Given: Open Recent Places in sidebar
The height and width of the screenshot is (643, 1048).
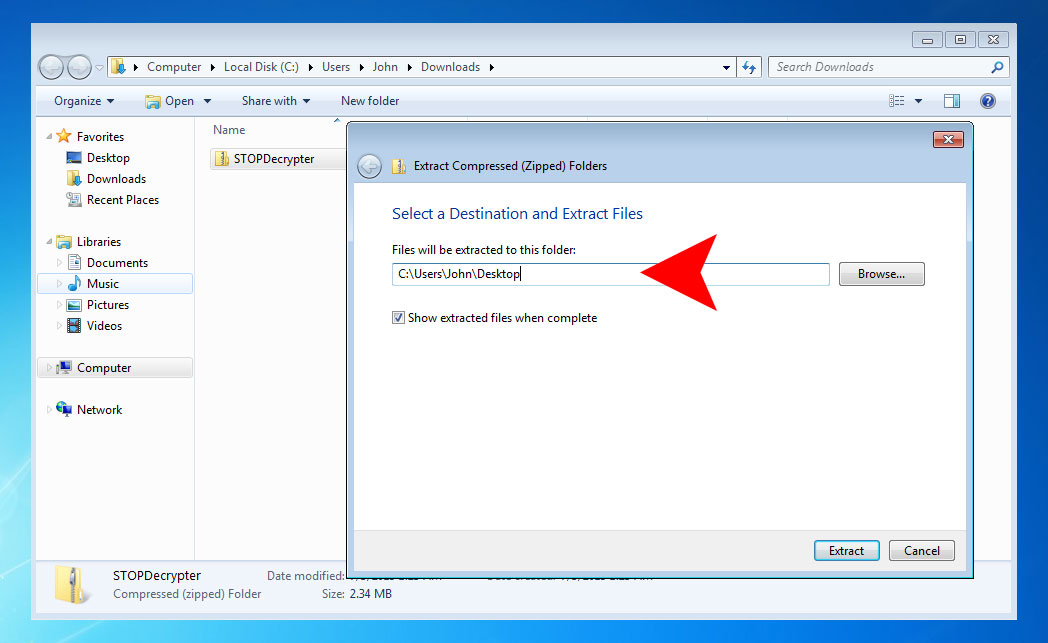Looking at the screenshot, I should click(122, 200).
